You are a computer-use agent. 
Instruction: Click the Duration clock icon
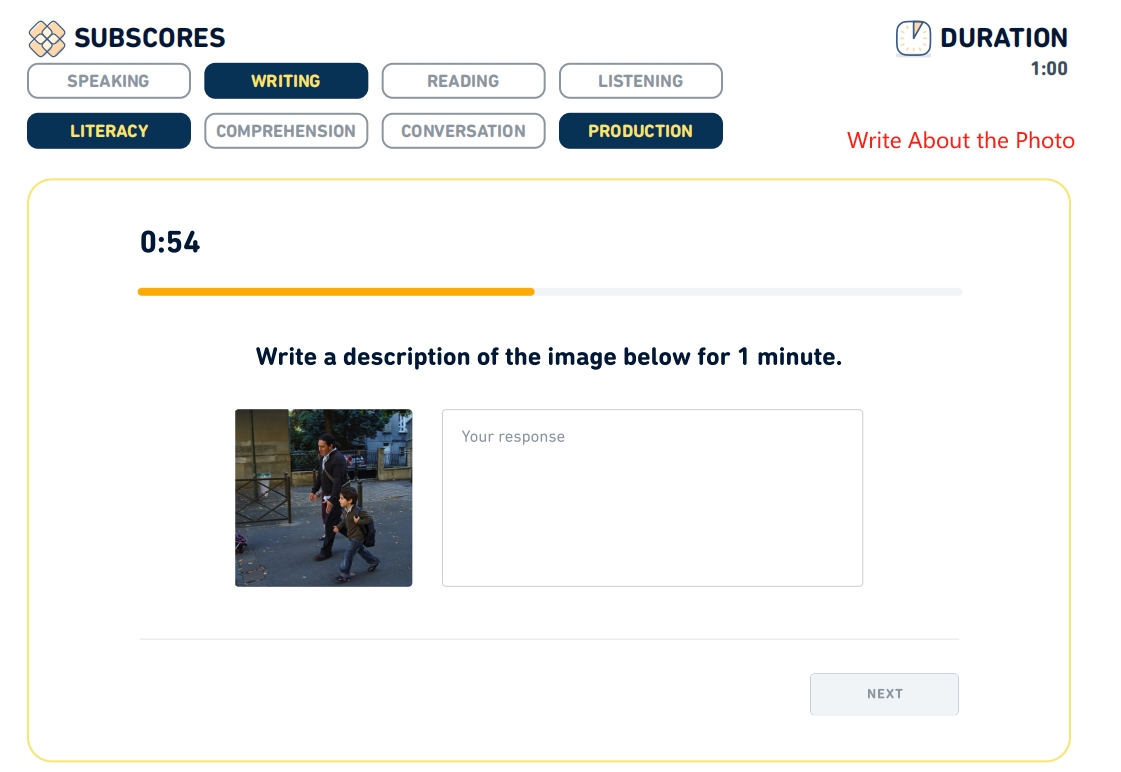pos(913,38)
